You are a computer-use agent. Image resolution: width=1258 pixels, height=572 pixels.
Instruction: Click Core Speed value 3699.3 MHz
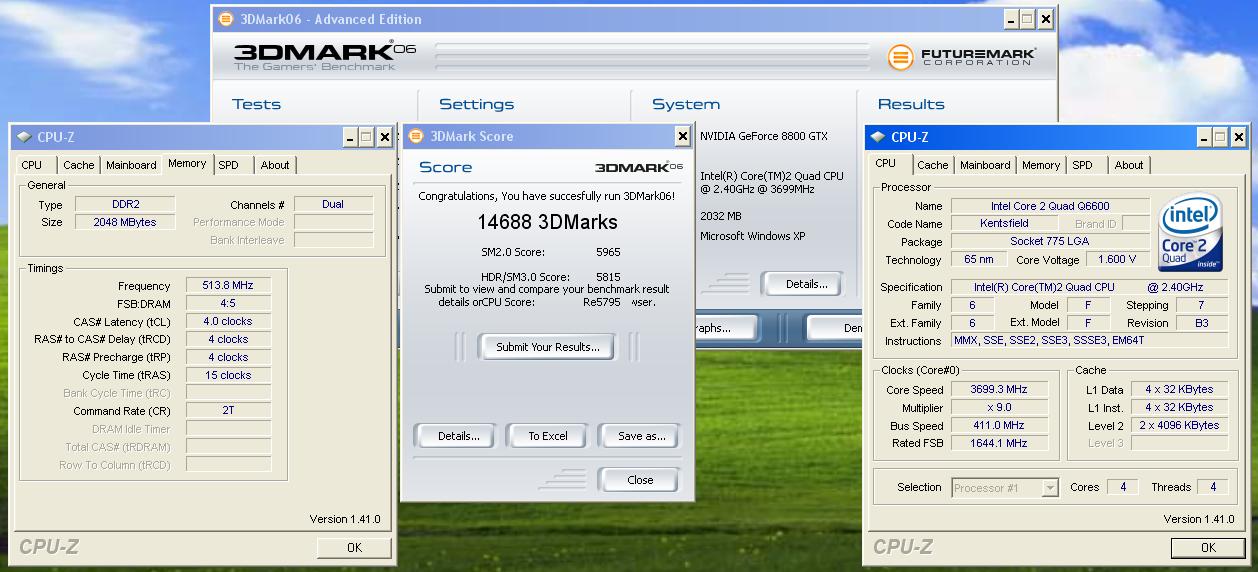tap(998, 390)
